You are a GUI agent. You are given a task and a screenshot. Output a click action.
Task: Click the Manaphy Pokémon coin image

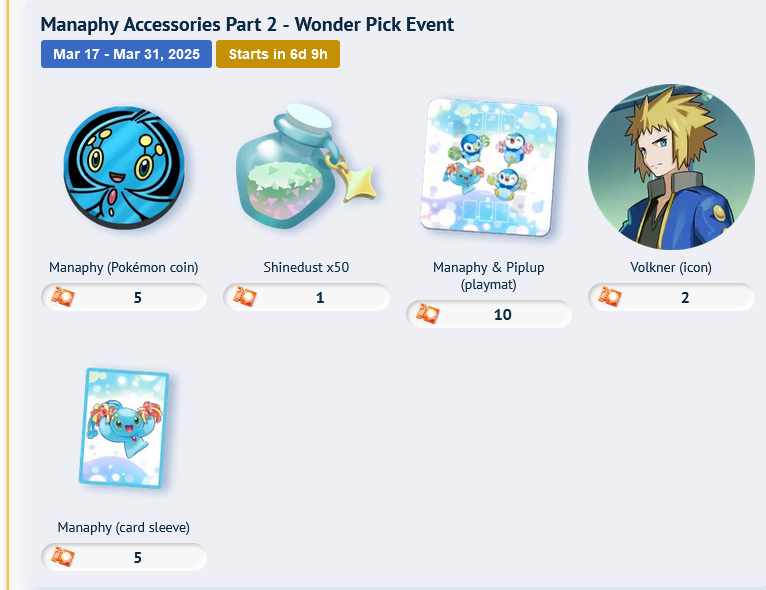pyautogui.click(x=124, y=168)
